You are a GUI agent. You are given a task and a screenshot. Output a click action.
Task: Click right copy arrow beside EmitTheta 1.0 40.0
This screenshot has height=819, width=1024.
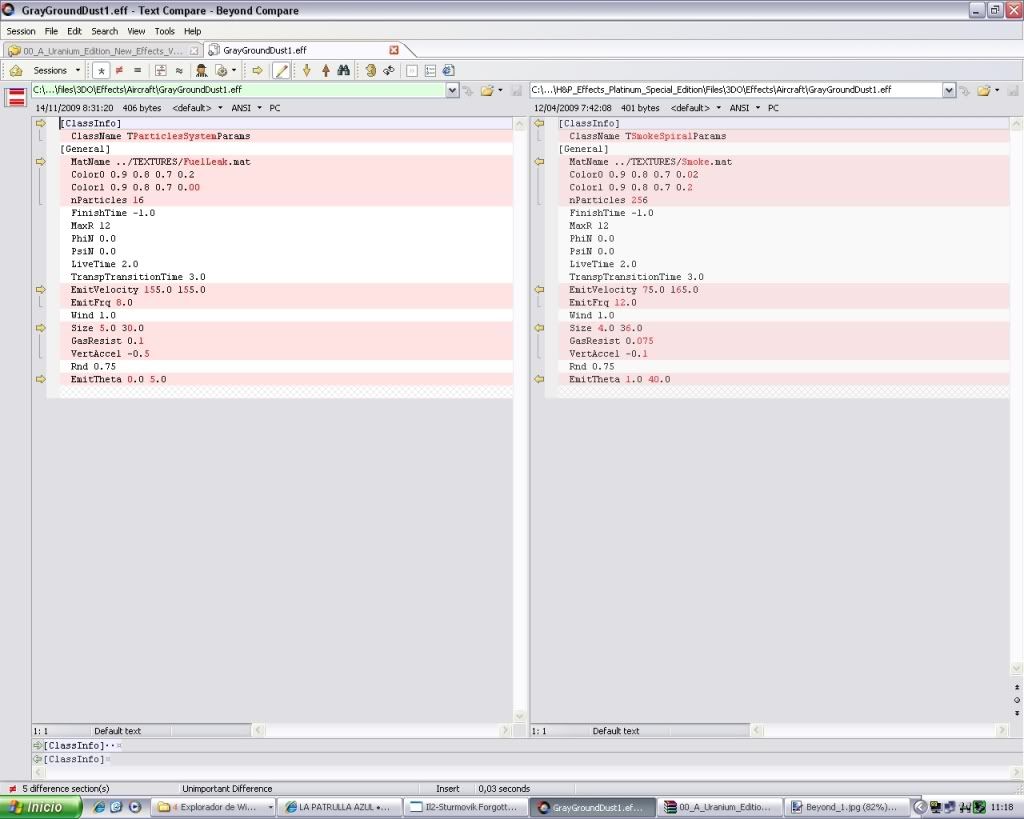pos(539,379)
